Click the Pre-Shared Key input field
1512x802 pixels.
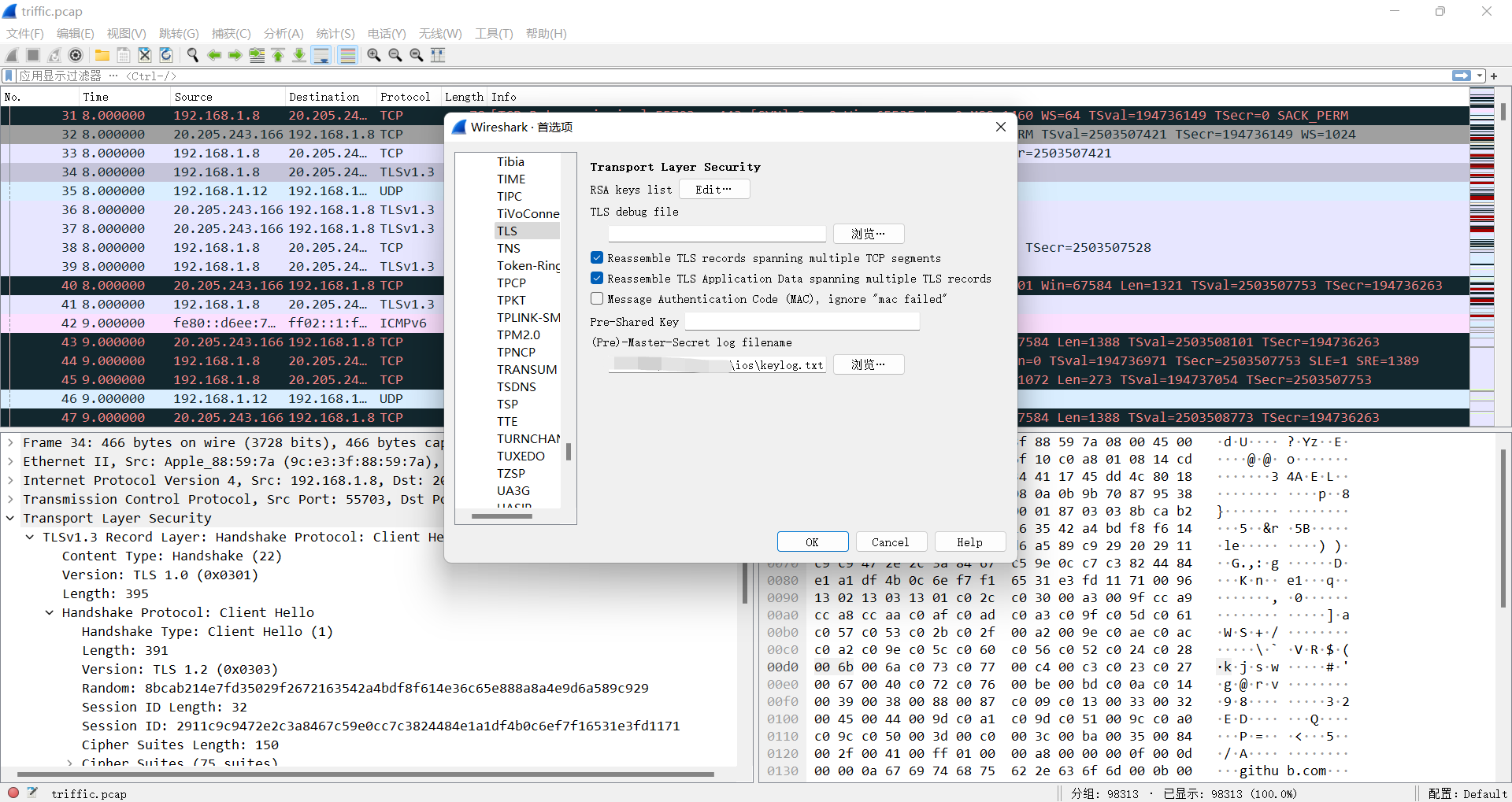click(x=802, y=321)
